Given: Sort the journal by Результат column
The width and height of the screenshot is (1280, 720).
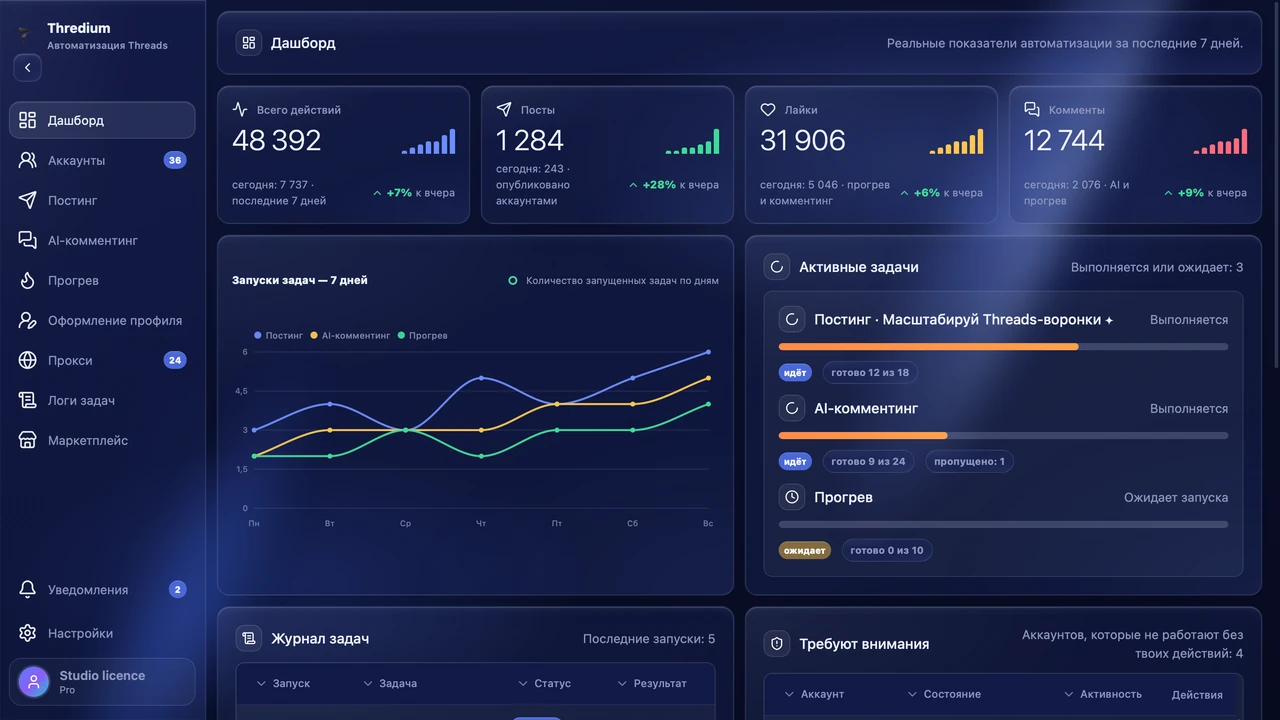Looking at the screenshot, I should [652, 684].
